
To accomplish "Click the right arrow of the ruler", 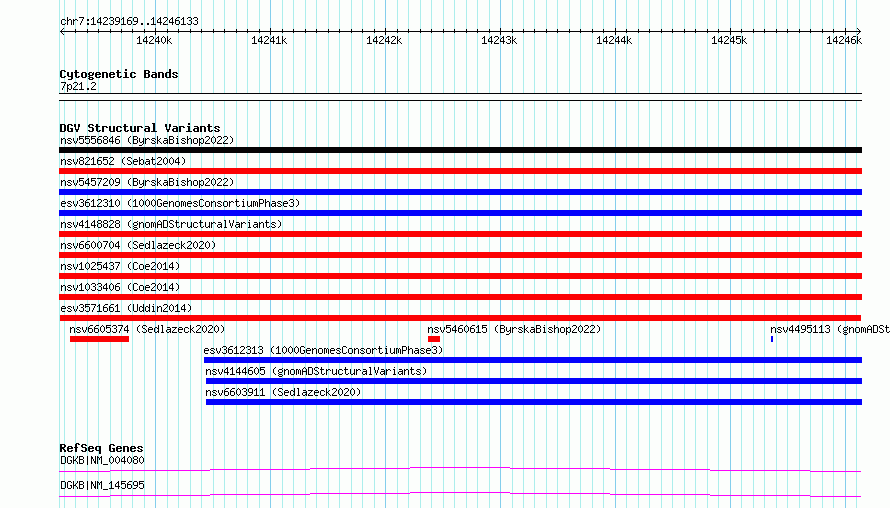I will pos(859,31).
